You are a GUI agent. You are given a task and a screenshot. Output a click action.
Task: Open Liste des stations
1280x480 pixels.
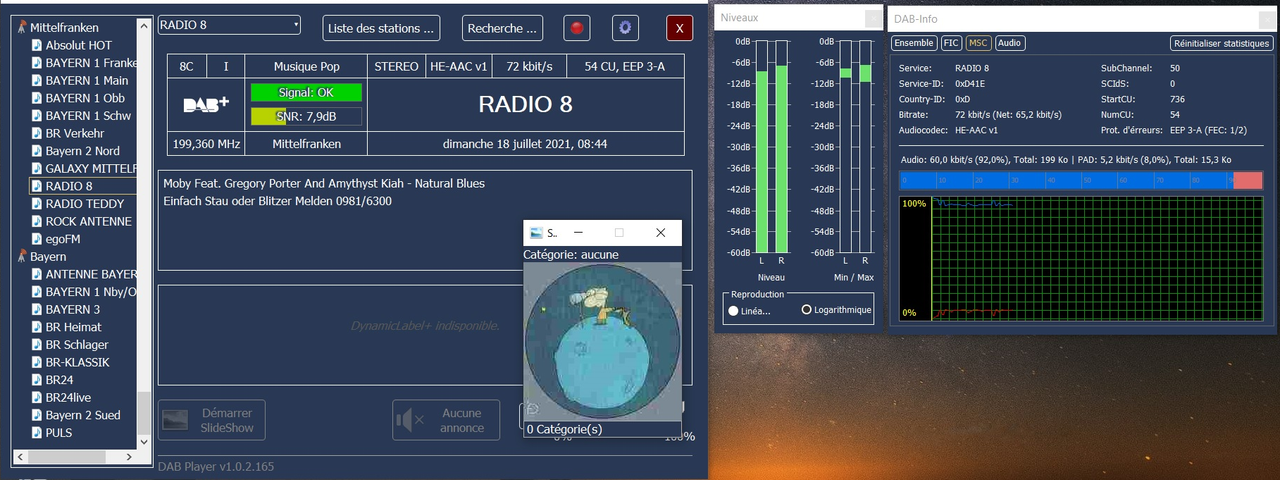(381, 28)
